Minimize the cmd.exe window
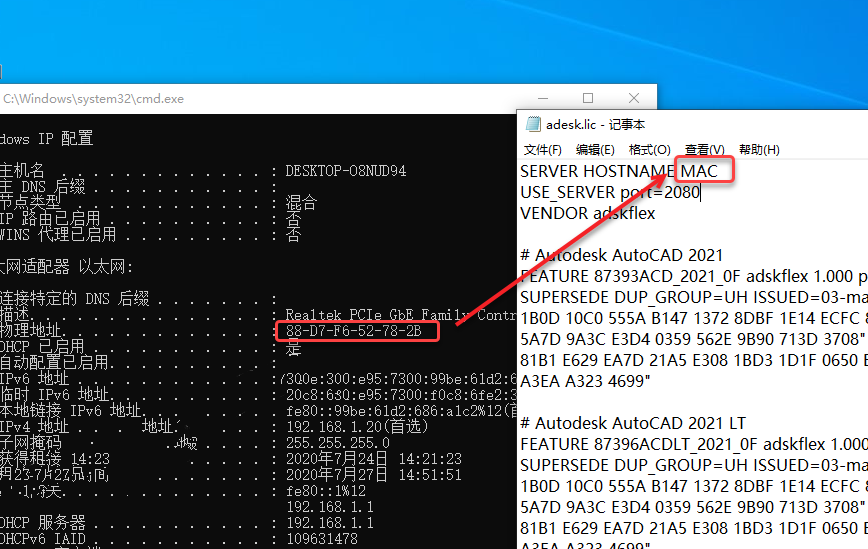The height and width of the screenshot is (549, 868). tap(543, 99)
